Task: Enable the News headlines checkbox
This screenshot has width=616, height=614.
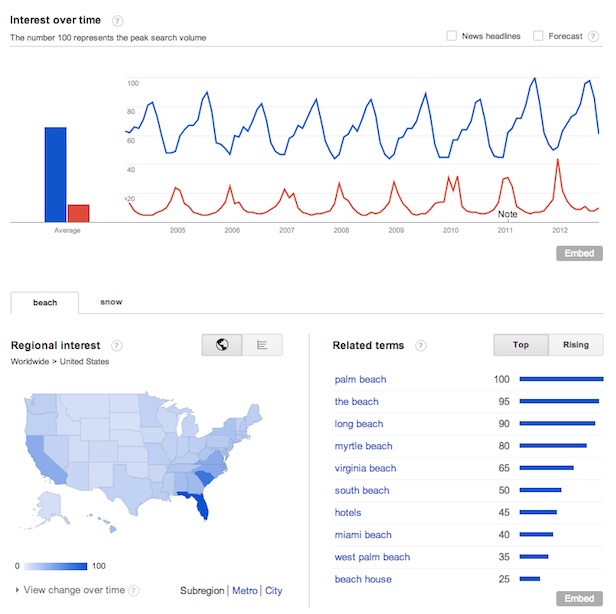Action: 452,37
